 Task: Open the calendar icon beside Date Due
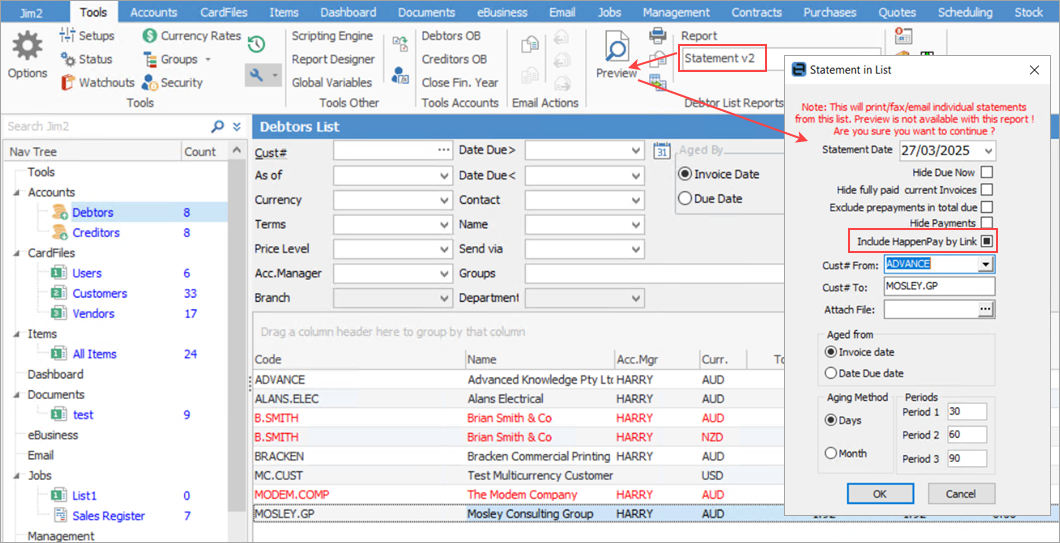click(661, 151)
